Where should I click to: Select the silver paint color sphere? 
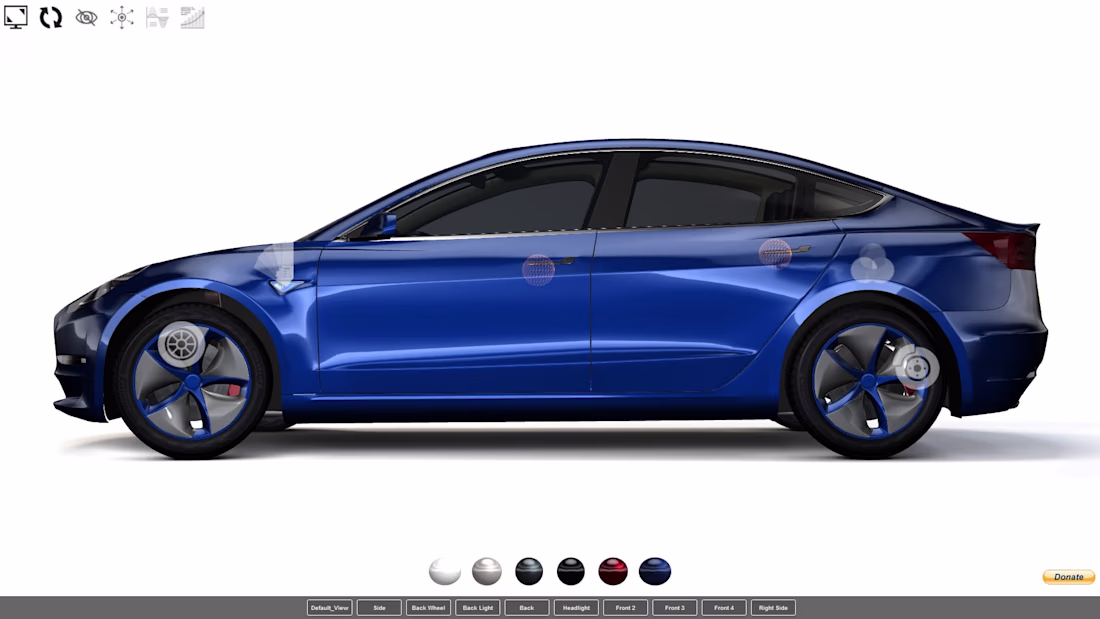point(487,571)
